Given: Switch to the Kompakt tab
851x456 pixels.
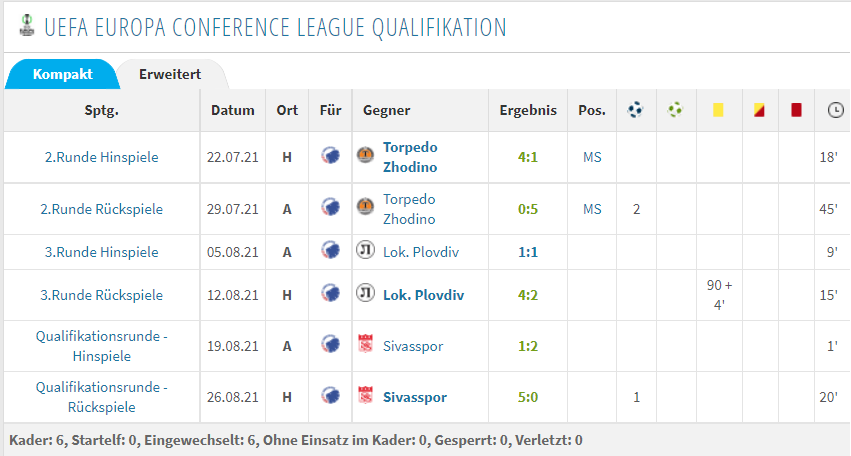Looking at the screenshot, I should pyautogui.click(x=62, y=74).
